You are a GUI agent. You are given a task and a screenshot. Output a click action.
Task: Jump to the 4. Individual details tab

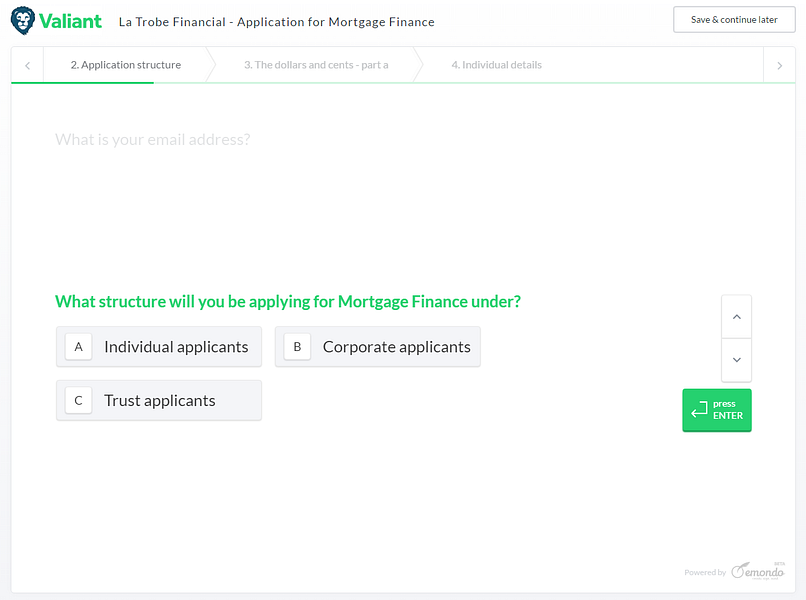pos(496,65)
